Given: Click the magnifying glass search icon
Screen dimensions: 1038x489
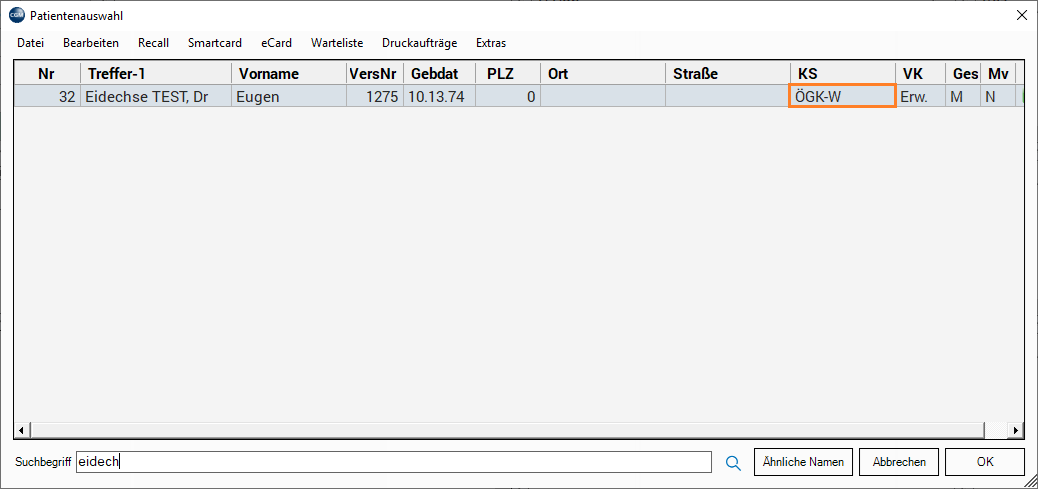Looking at the screenshot, I should [x=733, y=462].
